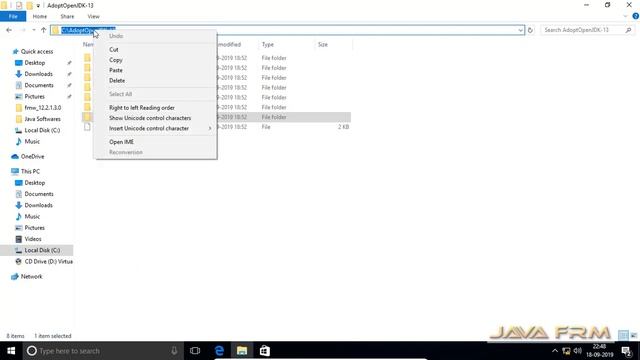Open pinned Desktop under Quick access
The image size is (640, 360).
pyautogui.click(x=35, y=63)
